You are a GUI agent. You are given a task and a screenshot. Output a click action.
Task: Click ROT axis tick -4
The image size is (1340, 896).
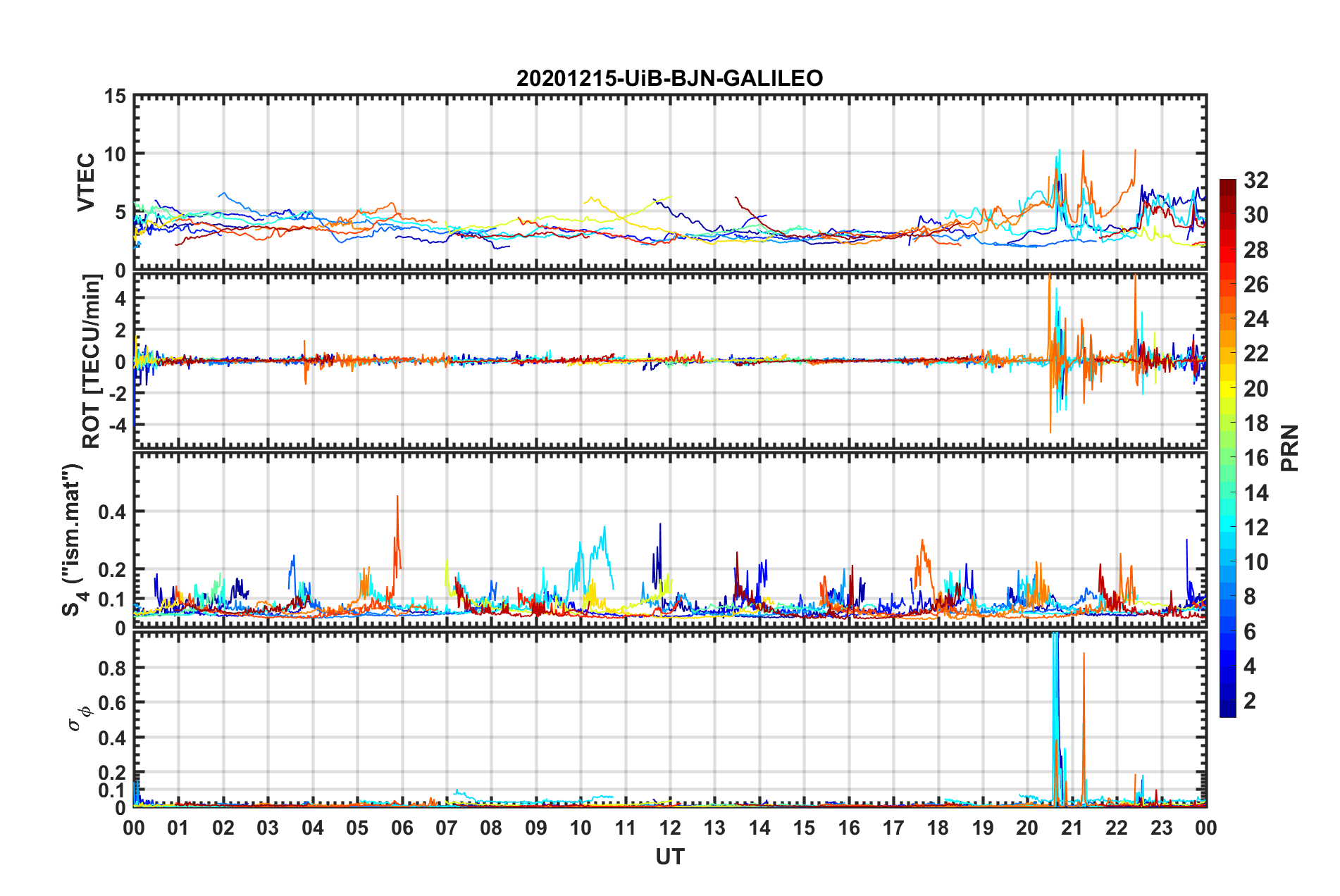[119, 425]
